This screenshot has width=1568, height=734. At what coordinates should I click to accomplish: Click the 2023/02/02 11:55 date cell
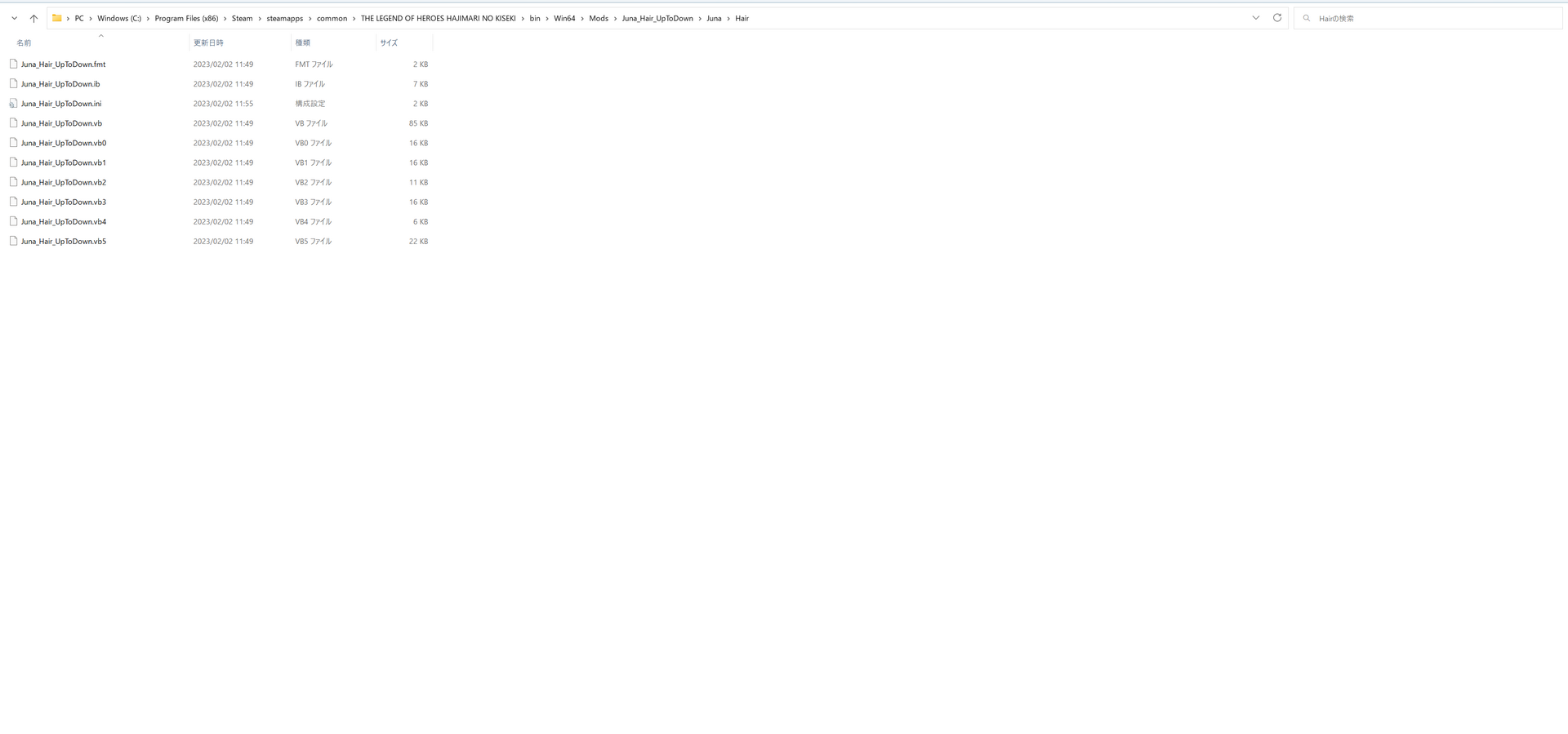click(223, 104)
